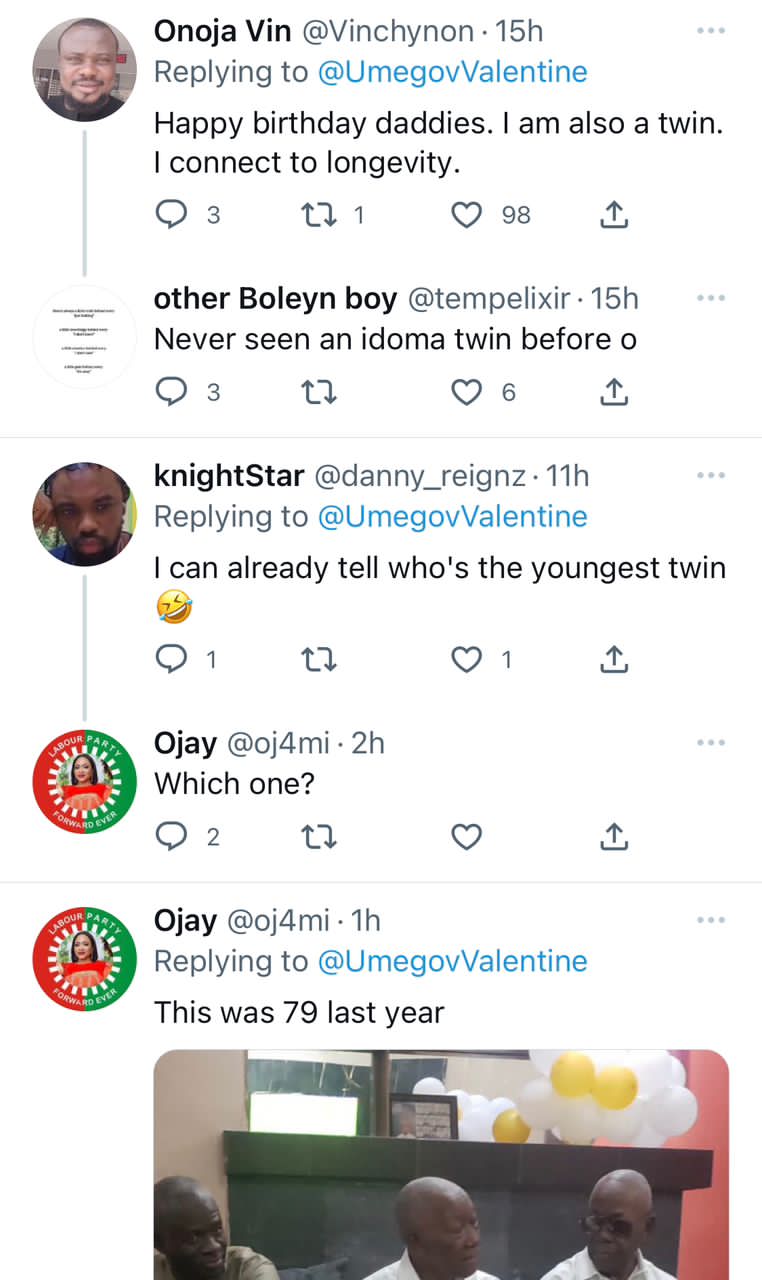Viewport: 762px width, 1280px height.
Task: Like Ojay's "Which one?" reply
Action: [467, 837]
